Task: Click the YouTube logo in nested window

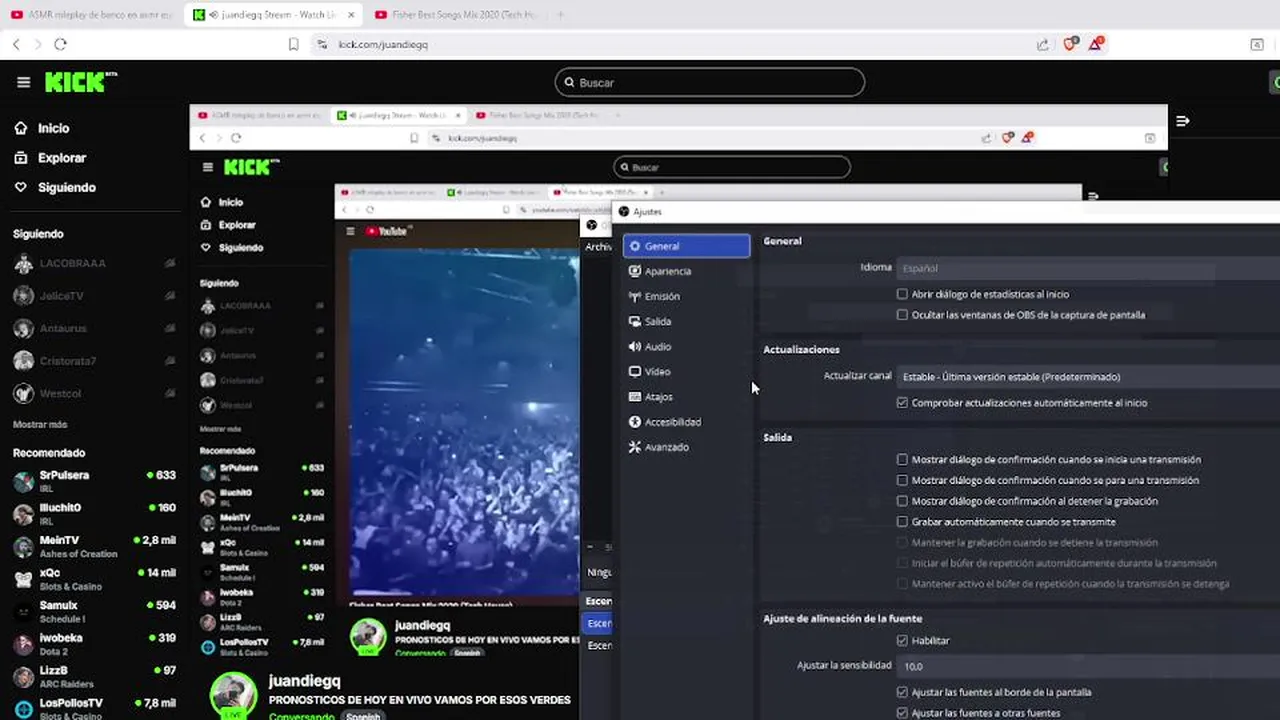Action: (x=386, y=231)
